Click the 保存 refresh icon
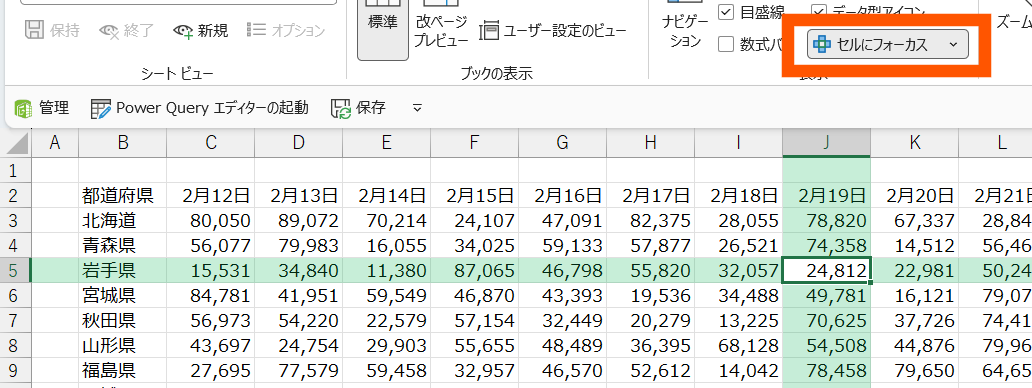 click(341, 109)
